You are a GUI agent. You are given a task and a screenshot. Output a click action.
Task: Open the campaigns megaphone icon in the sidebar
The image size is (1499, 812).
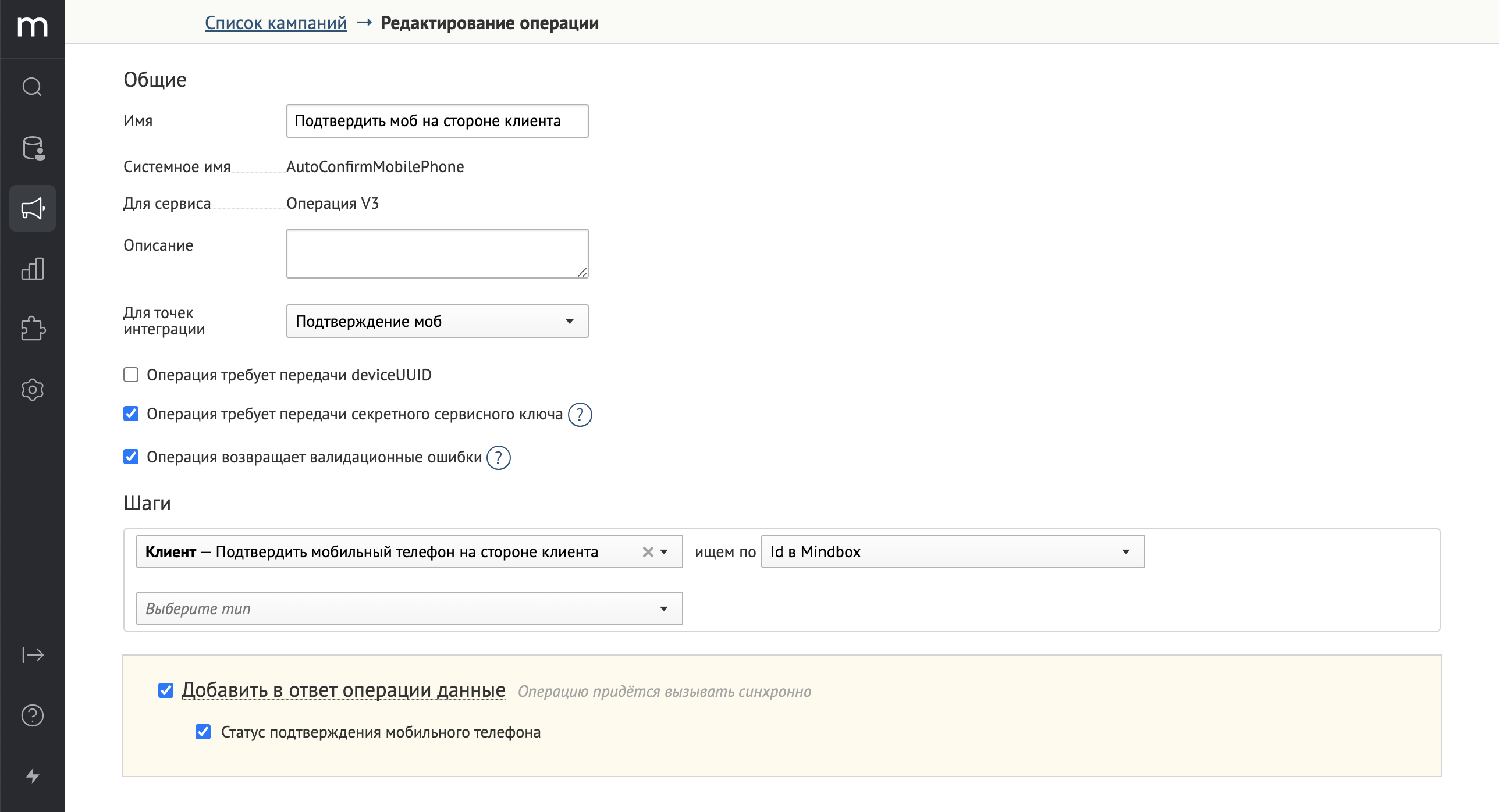(x=33, y=208)
